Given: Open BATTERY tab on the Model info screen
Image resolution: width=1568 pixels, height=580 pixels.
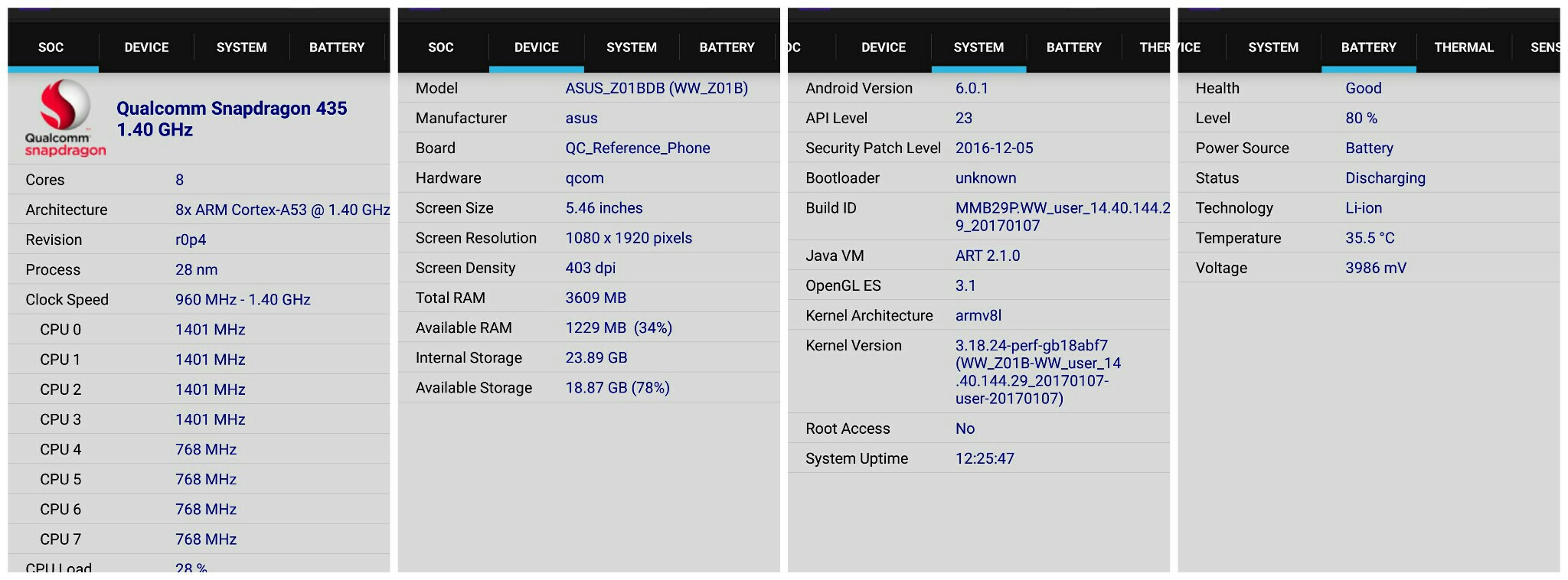Looking at the screenshot, I should [727, 47].
